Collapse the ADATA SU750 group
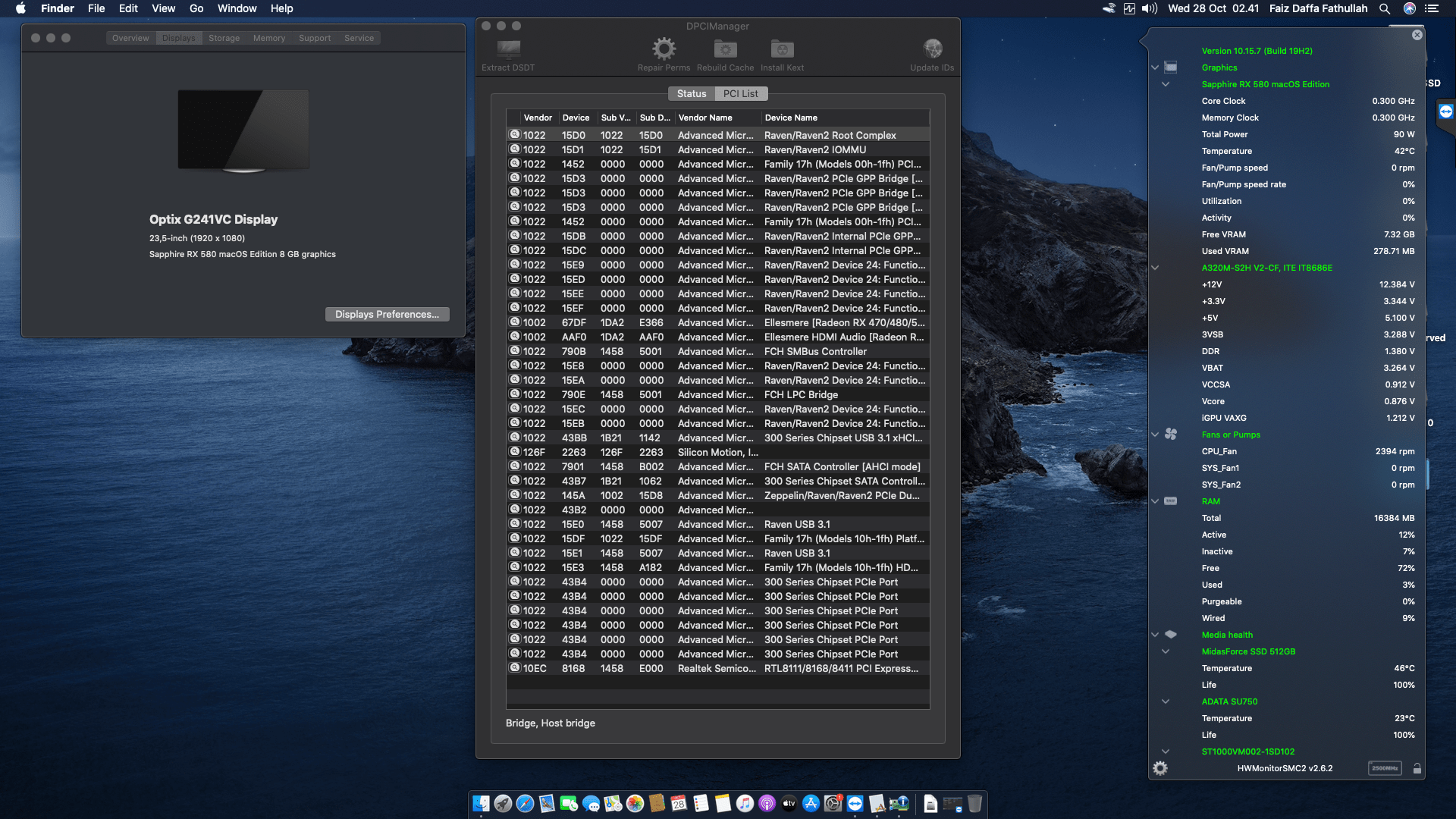1456x819 pixels. point(1166,701)
